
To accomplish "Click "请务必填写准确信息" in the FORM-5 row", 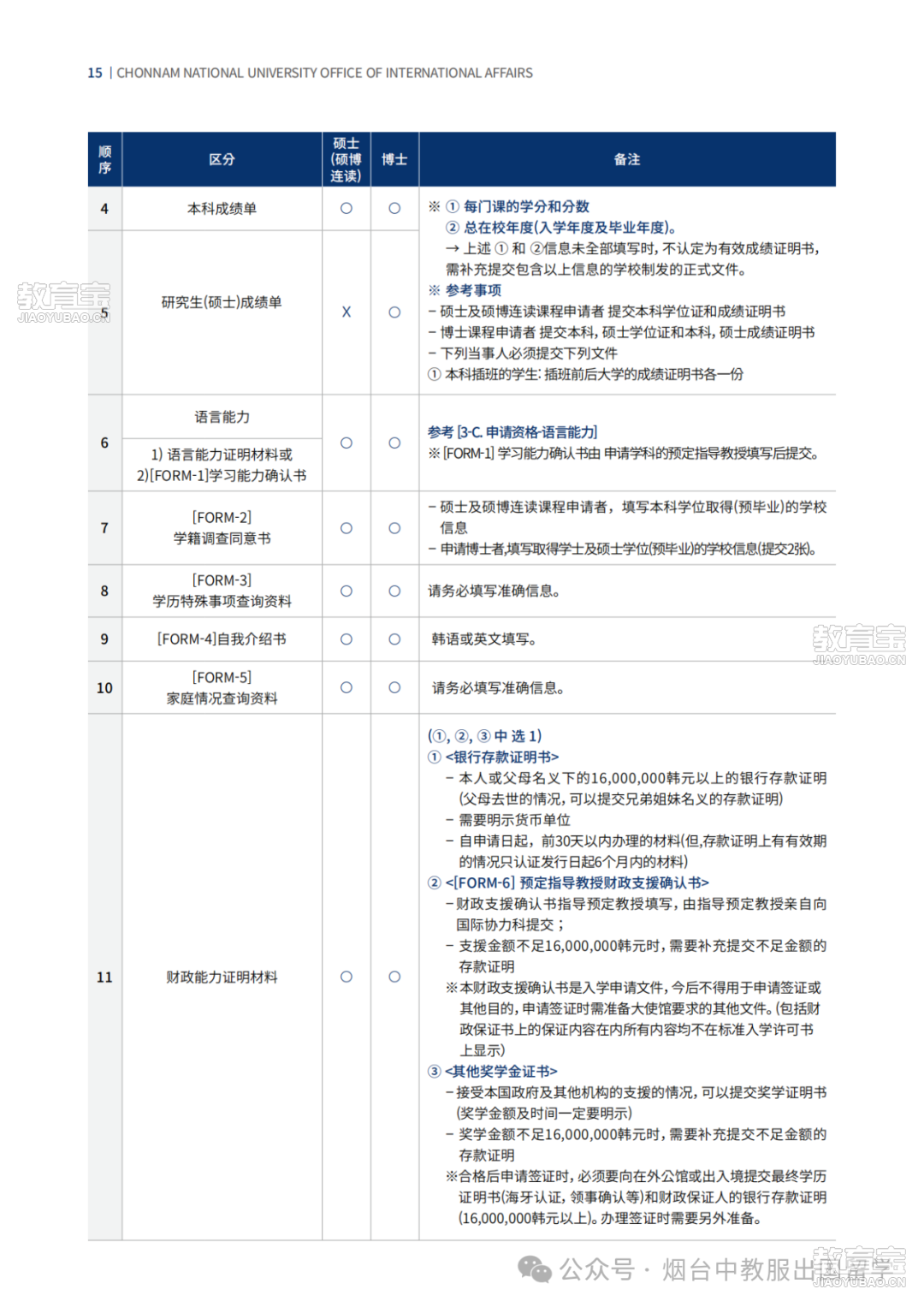I will point(498,688).
